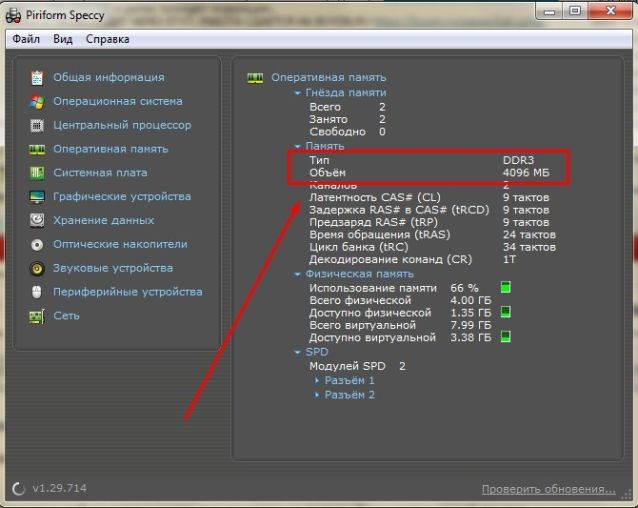This screenshot has height=508, width=638.
Task: Click the Предзаряд RAS# (tRP) row
Action: 429,222
